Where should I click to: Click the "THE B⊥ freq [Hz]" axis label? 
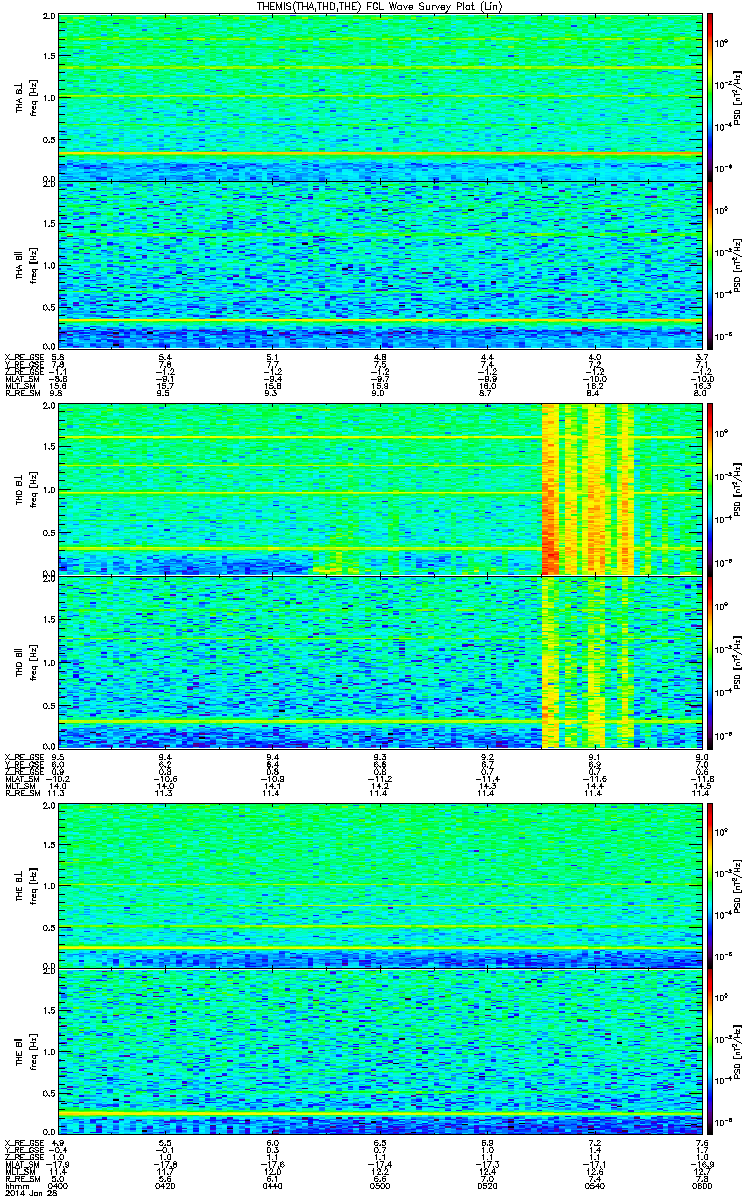click(26, 885)
